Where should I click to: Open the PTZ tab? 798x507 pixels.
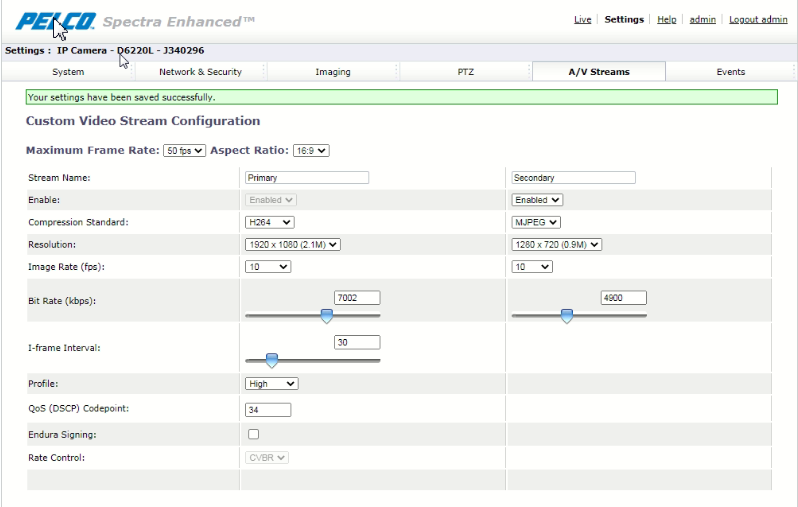[465, 72]
